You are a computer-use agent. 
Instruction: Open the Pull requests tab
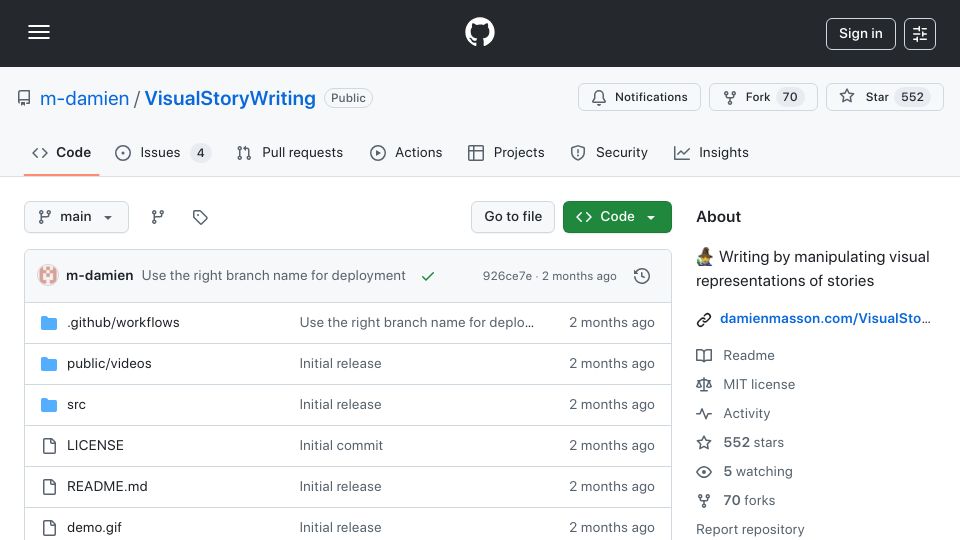click(290, 152)
